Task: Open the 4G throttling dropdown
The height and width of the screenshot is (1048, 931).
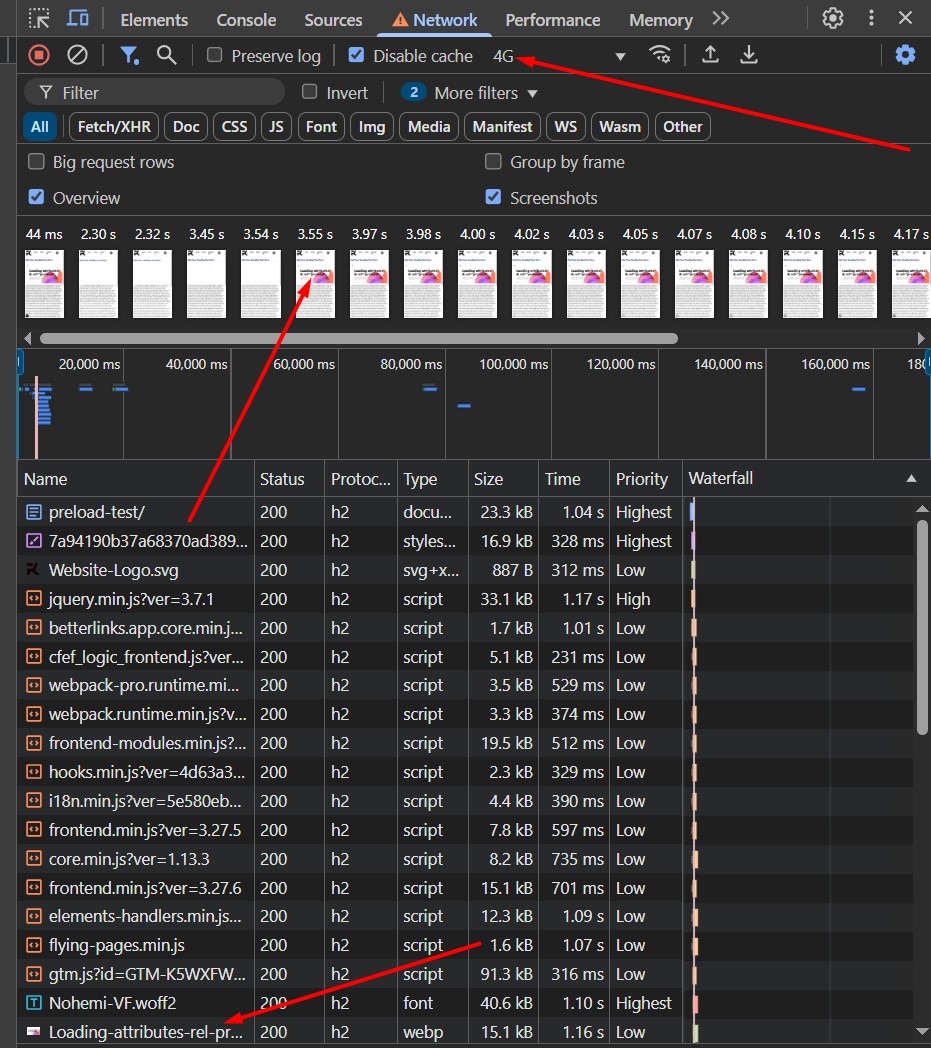Action: click(559, 56)
